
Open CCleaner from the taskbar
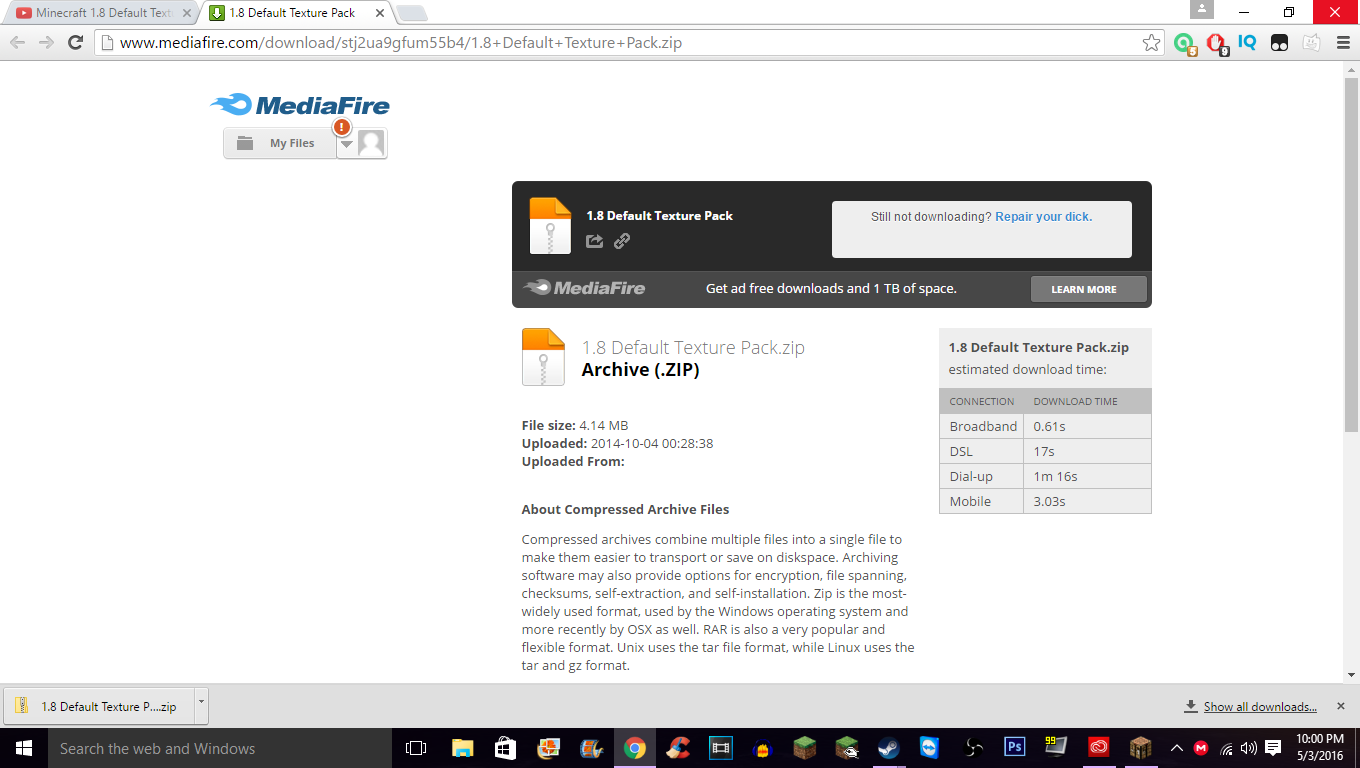pyautogui.click(x=678, y=748)
